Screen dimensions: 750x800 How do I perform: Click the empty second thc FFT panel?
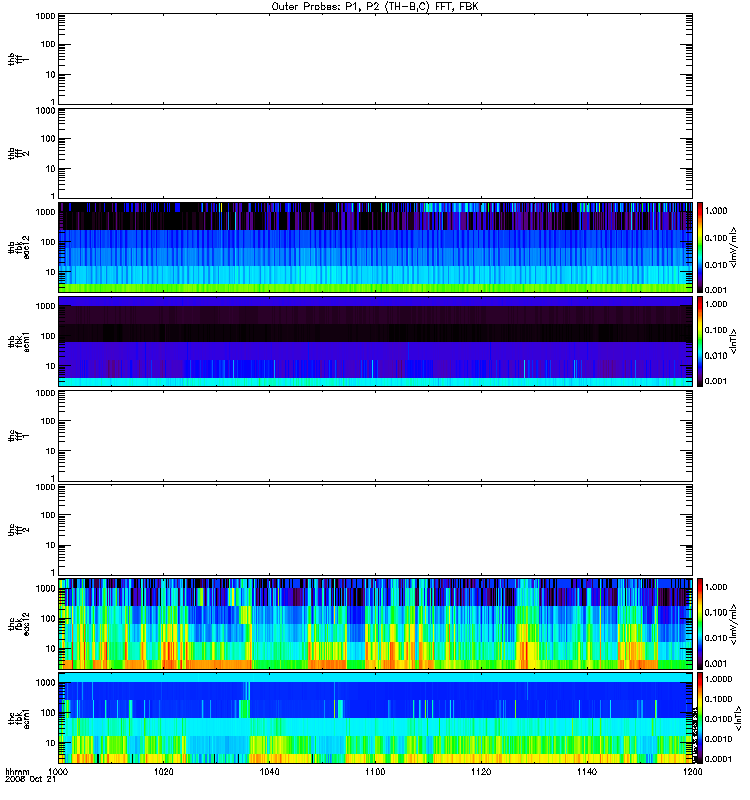(374, 529)
